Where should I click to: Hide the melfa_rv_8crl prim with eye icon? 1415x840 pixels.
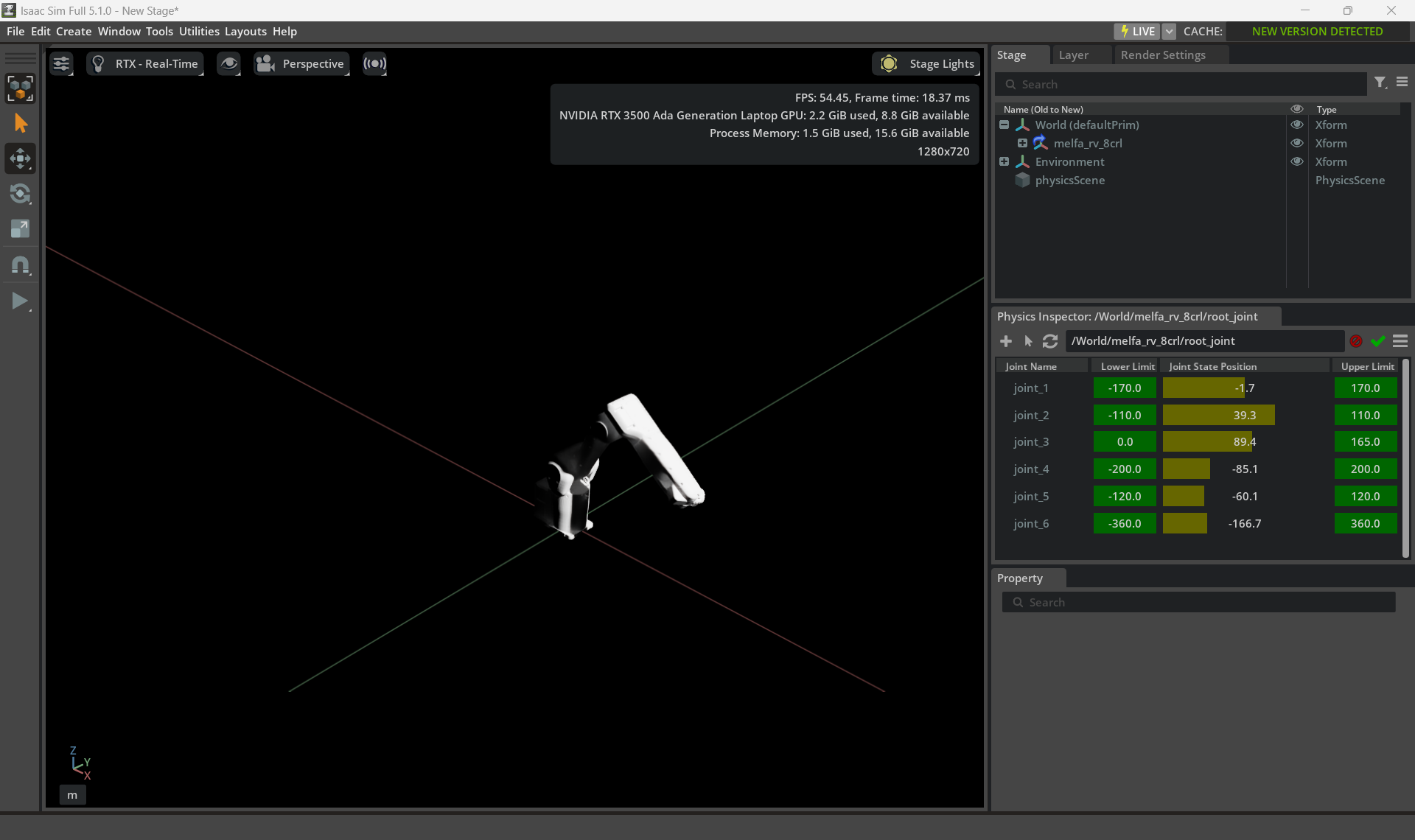coord(1297,143)
